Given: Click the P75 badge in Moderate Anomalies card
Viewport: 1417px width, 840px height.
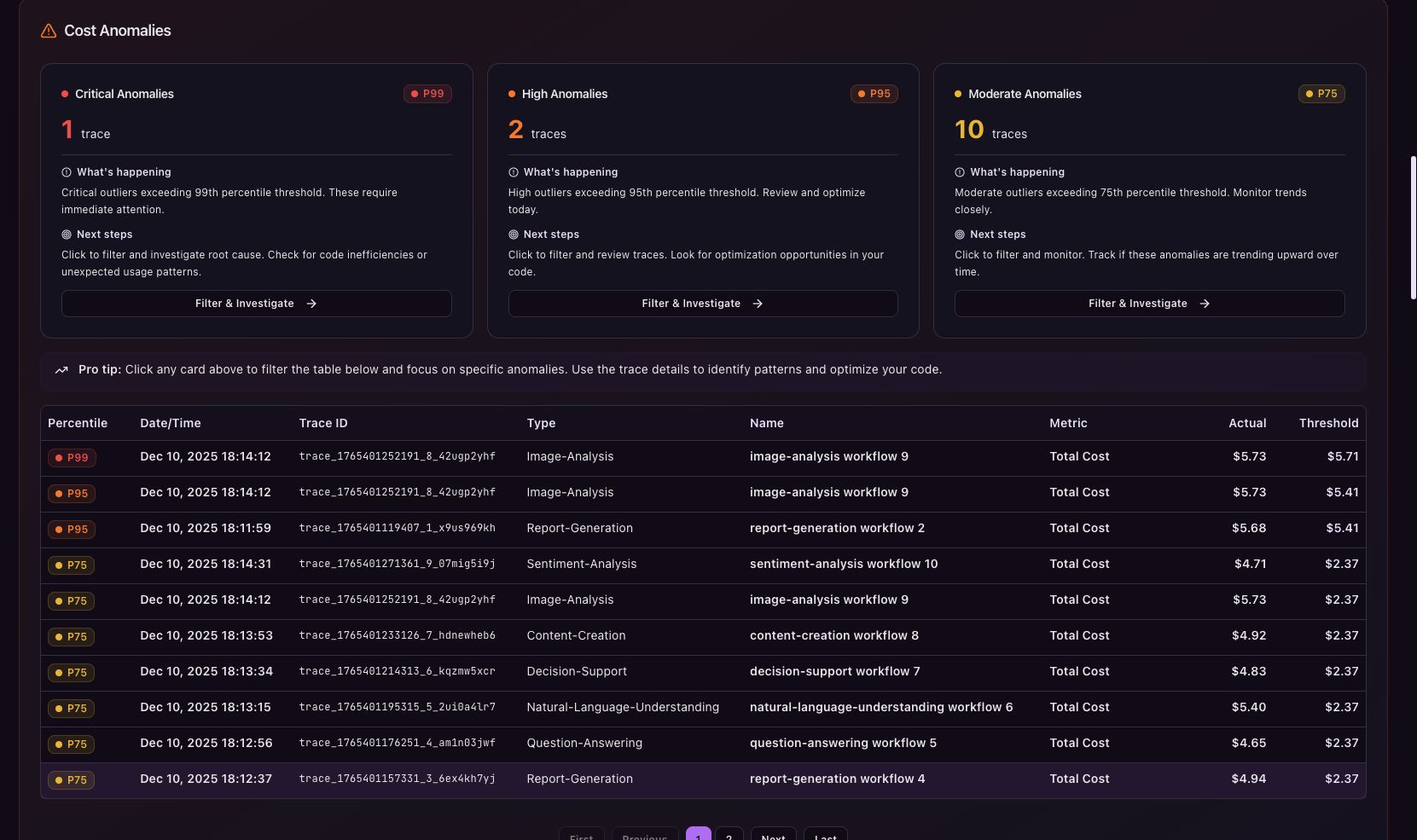Looking at the screenshot, I should coord(1321,94).
